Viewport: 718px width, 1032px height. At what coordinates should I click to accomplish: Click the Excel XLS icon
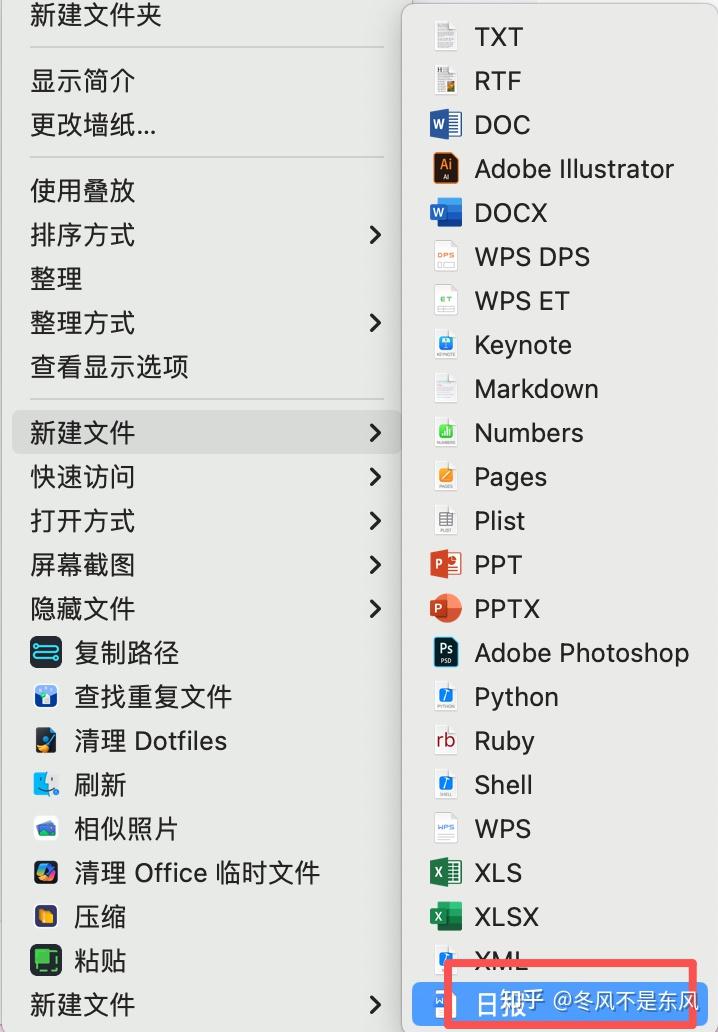[x=446, y=873]
